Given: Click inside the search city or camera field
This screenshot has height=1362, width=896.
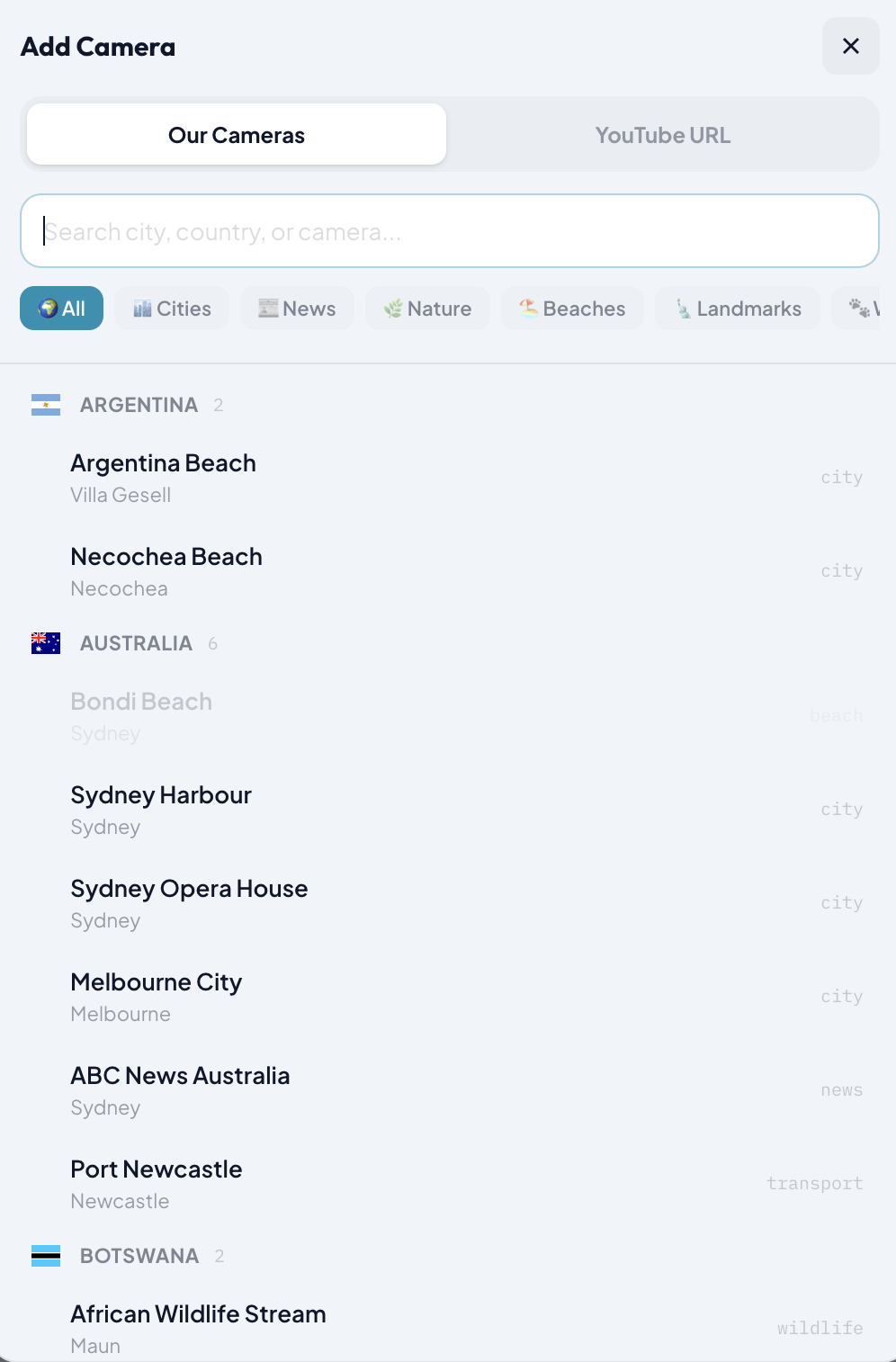Looking at the screenshot, I should click(x=449, y=231).
